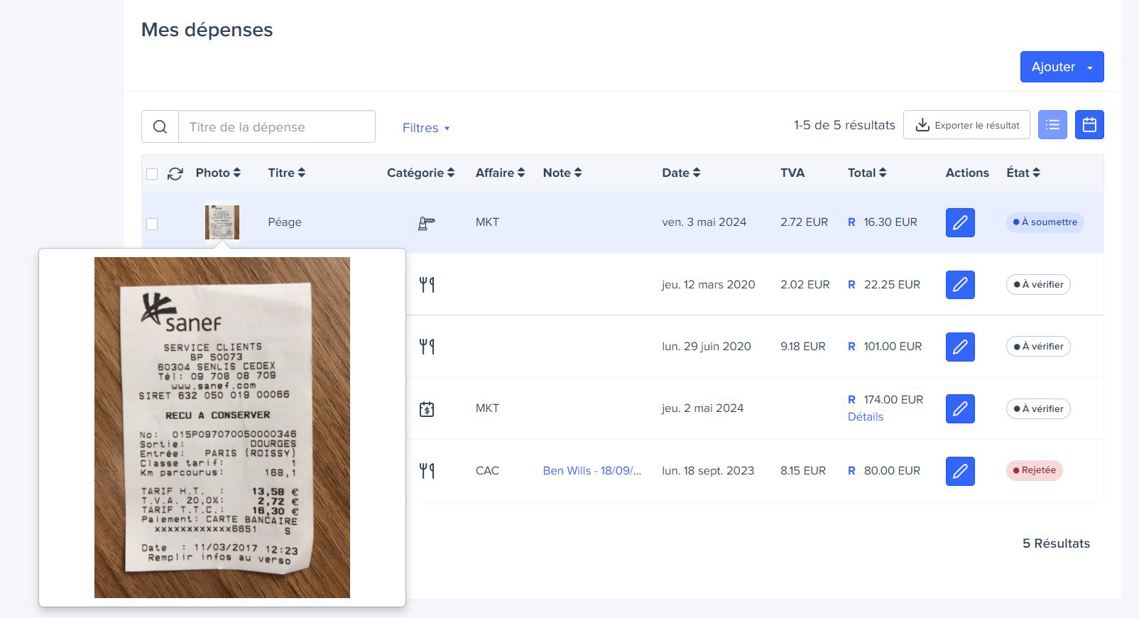Edit the 22.25 EUR expense
This screenshot has height=618, width=1139.
[x=960, y=285]
